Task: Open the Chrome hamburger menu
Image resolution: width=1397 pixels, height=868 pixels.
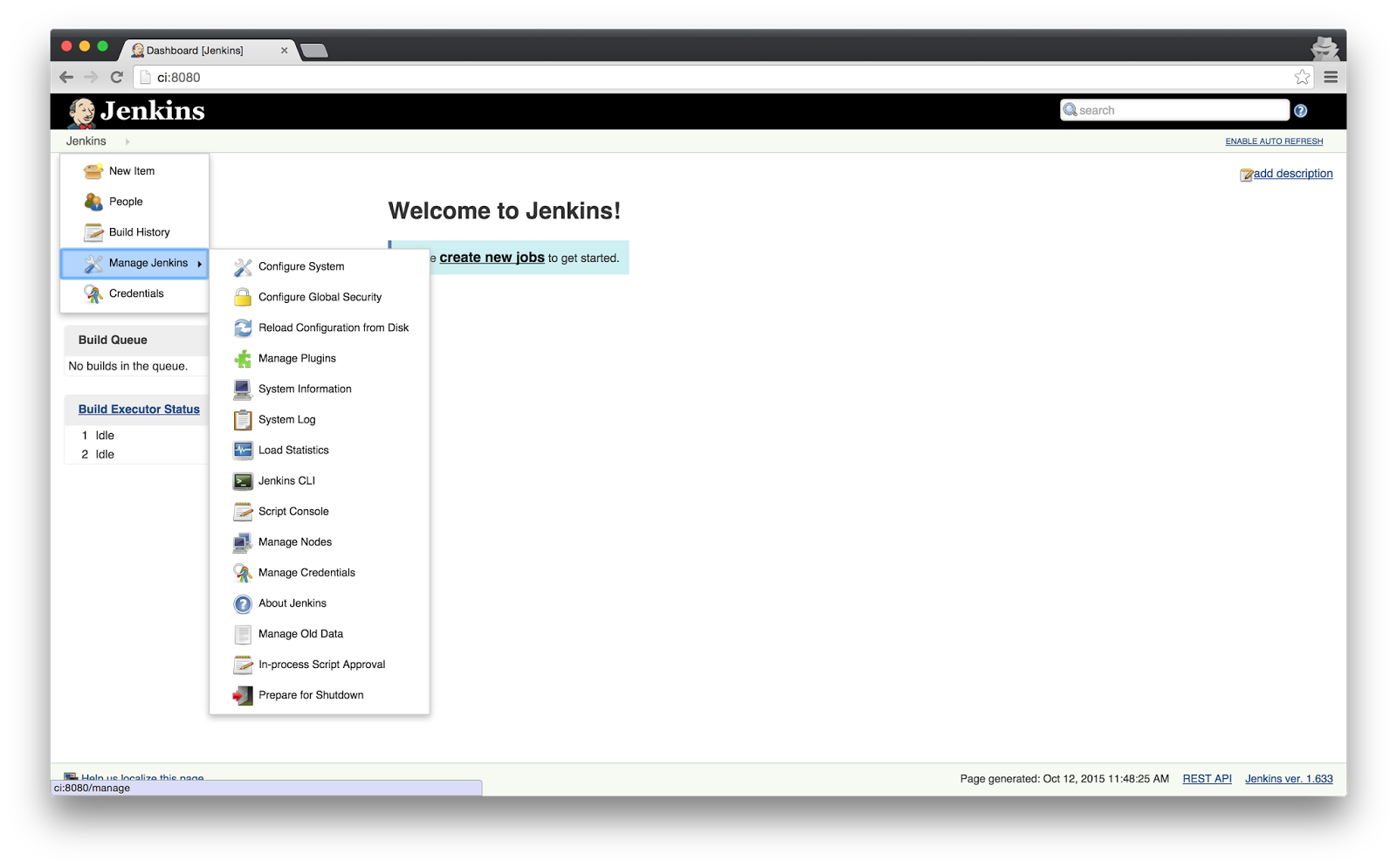Action: pos(1331,77)
